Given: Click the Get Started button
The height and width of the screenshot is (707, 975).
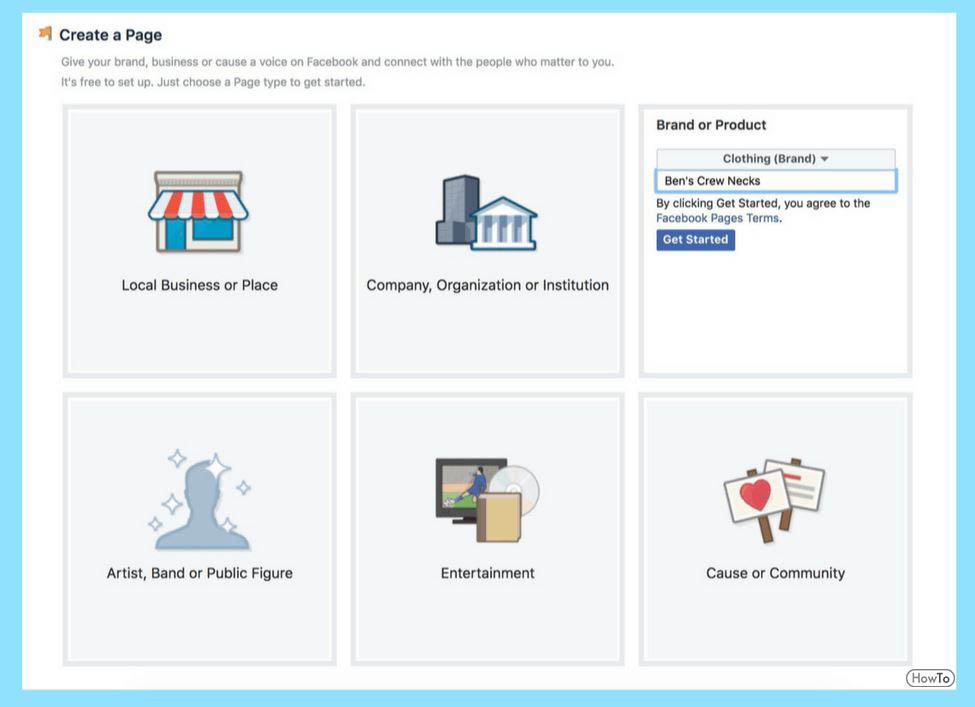Looking at the screenshot, I should pyautogui.click(x=695, y=239).
